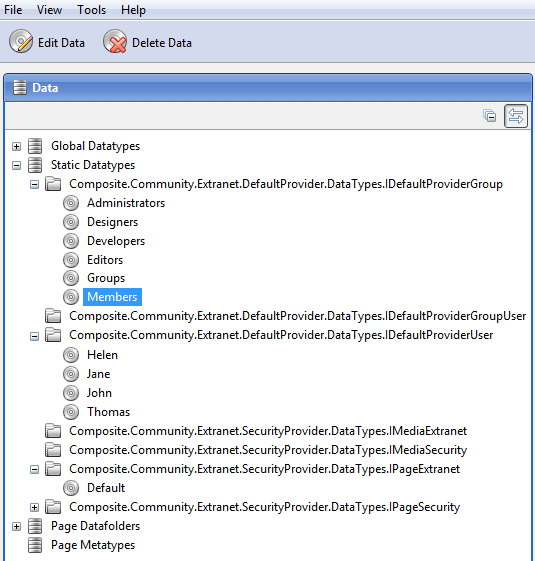Screen dimensions: 535x561
Task: Click the Delete Data toolbar button
Action: [x=147, y=43]
